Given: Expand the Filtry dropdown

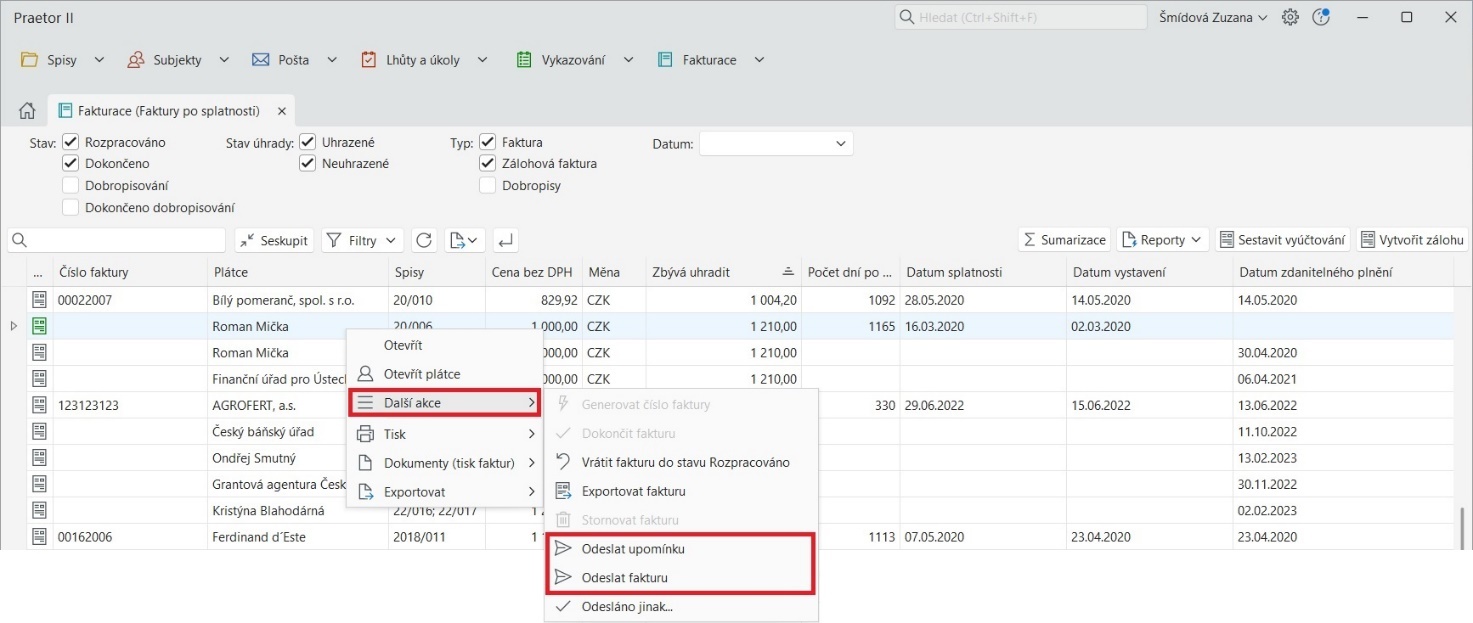Looking at the screenshot, I should click(x=361, y=240).
